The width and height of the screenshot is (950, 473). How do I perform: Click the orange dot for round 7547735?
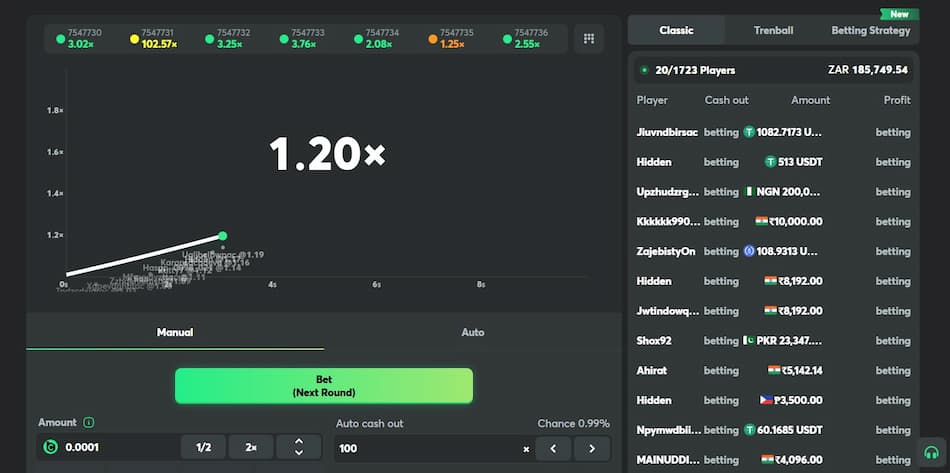[x=433, y=39]
